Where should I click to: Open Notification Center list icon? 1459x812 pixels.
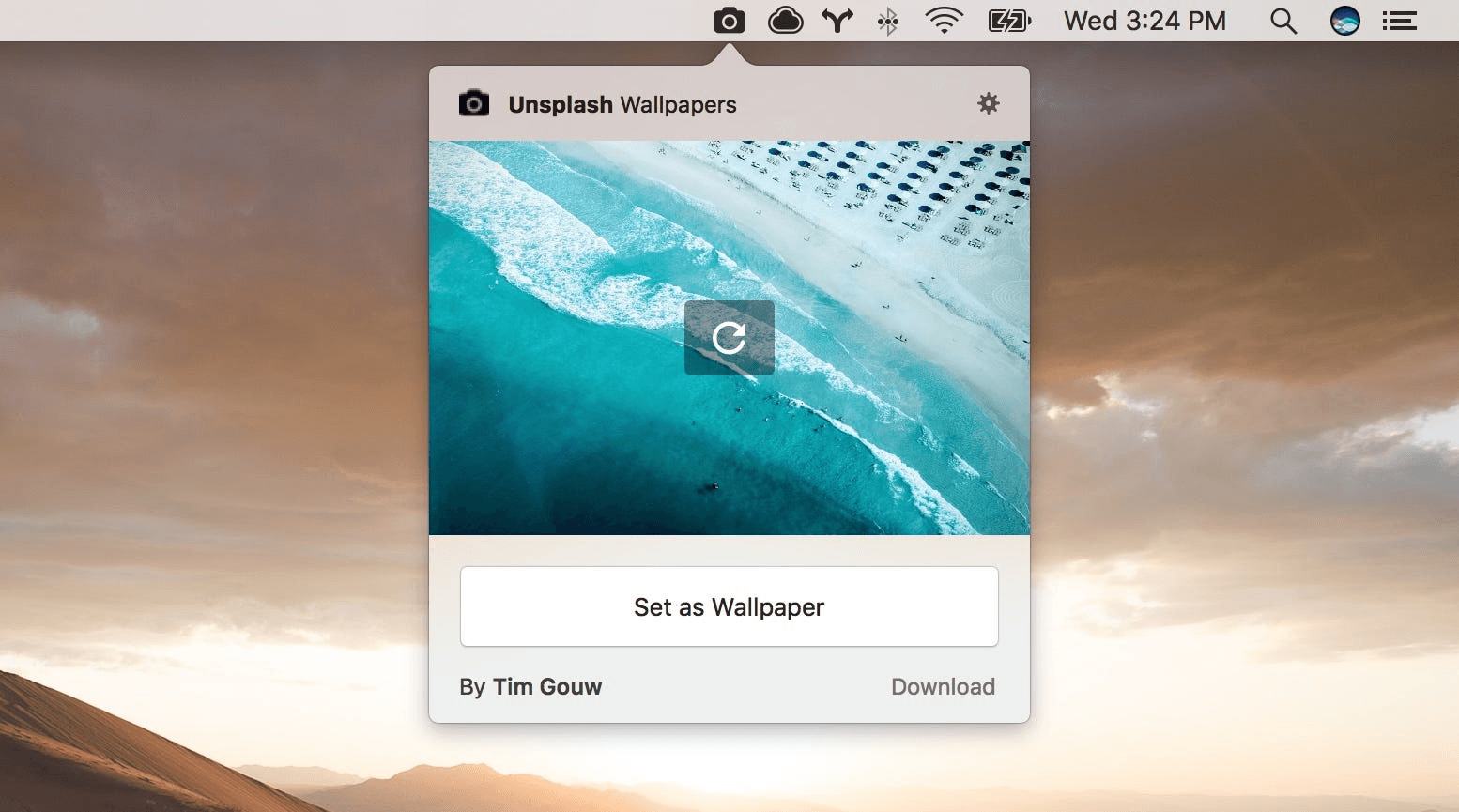[x=1399, y=21]
